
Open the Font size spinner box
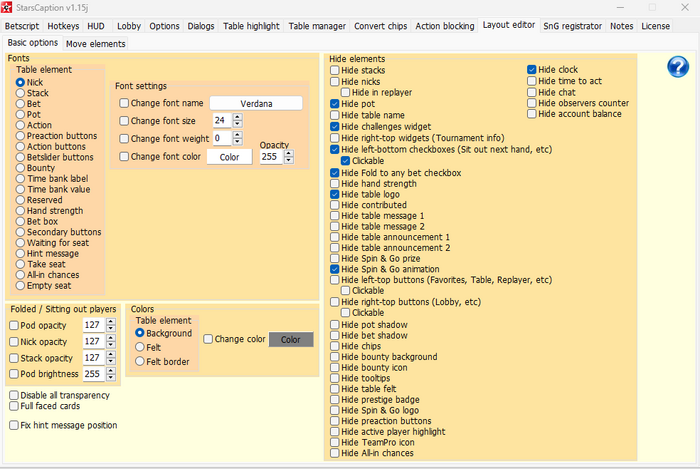pos(224,121)
